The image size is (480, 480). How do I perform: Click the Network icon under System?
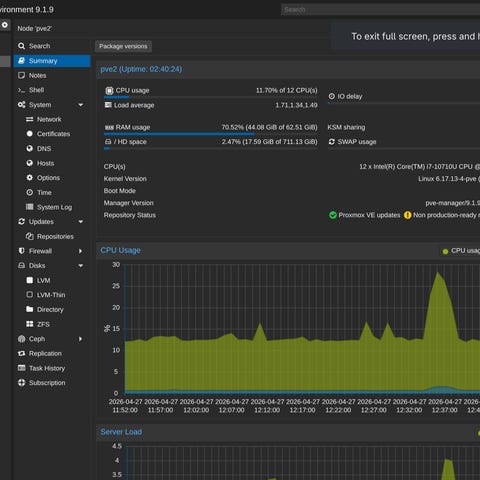30,119
